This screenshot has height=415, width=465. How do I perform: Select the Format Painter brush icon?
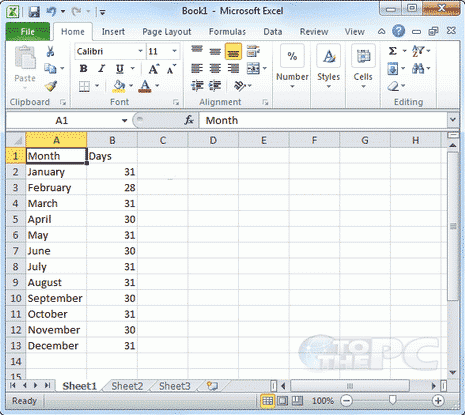tap(51, 86)
